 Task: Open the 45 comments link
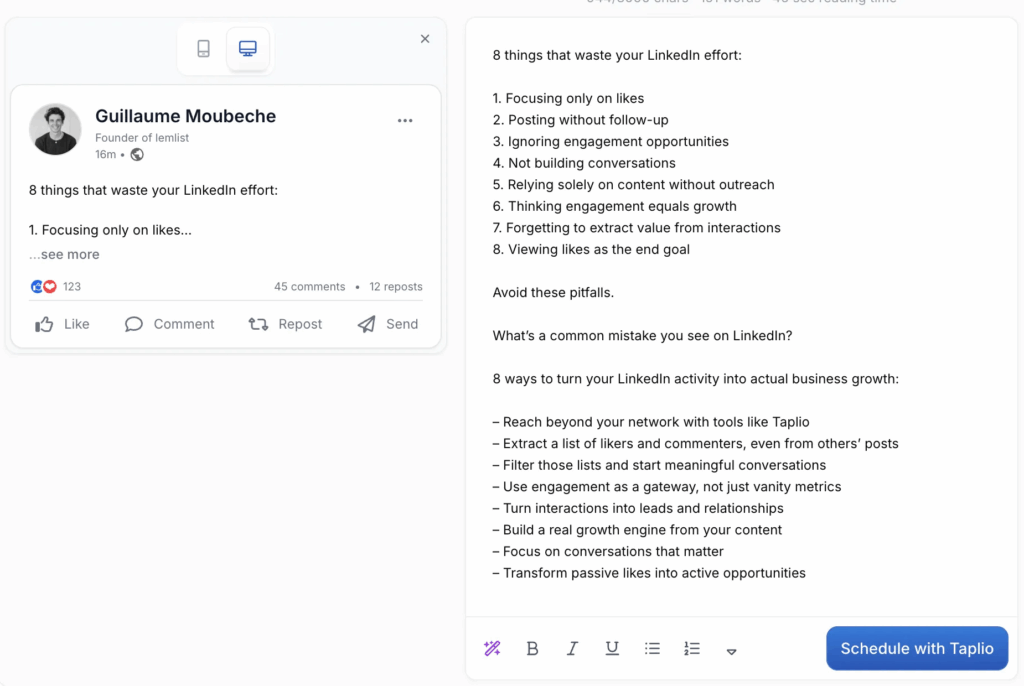[310, 287]
